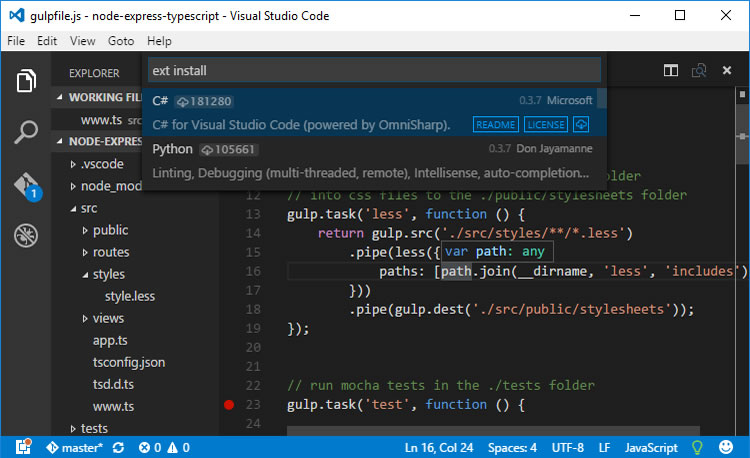This screenshot has width=750, height=458.
Task: Click the C# download count badge 181280
Action: pos(204,101)
